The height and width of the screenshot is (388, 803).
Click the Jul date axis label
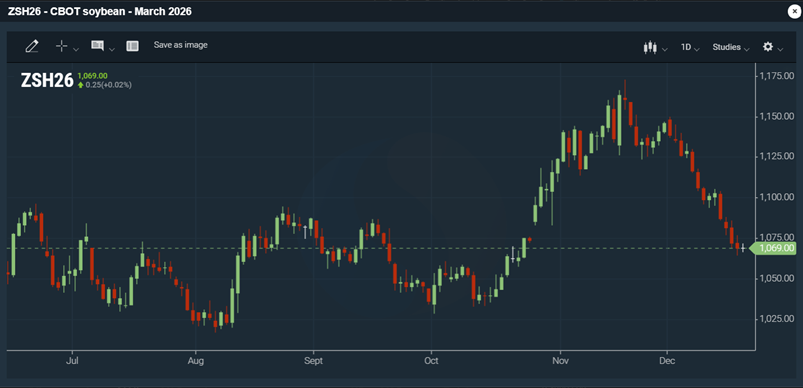(x=72, y=361)
